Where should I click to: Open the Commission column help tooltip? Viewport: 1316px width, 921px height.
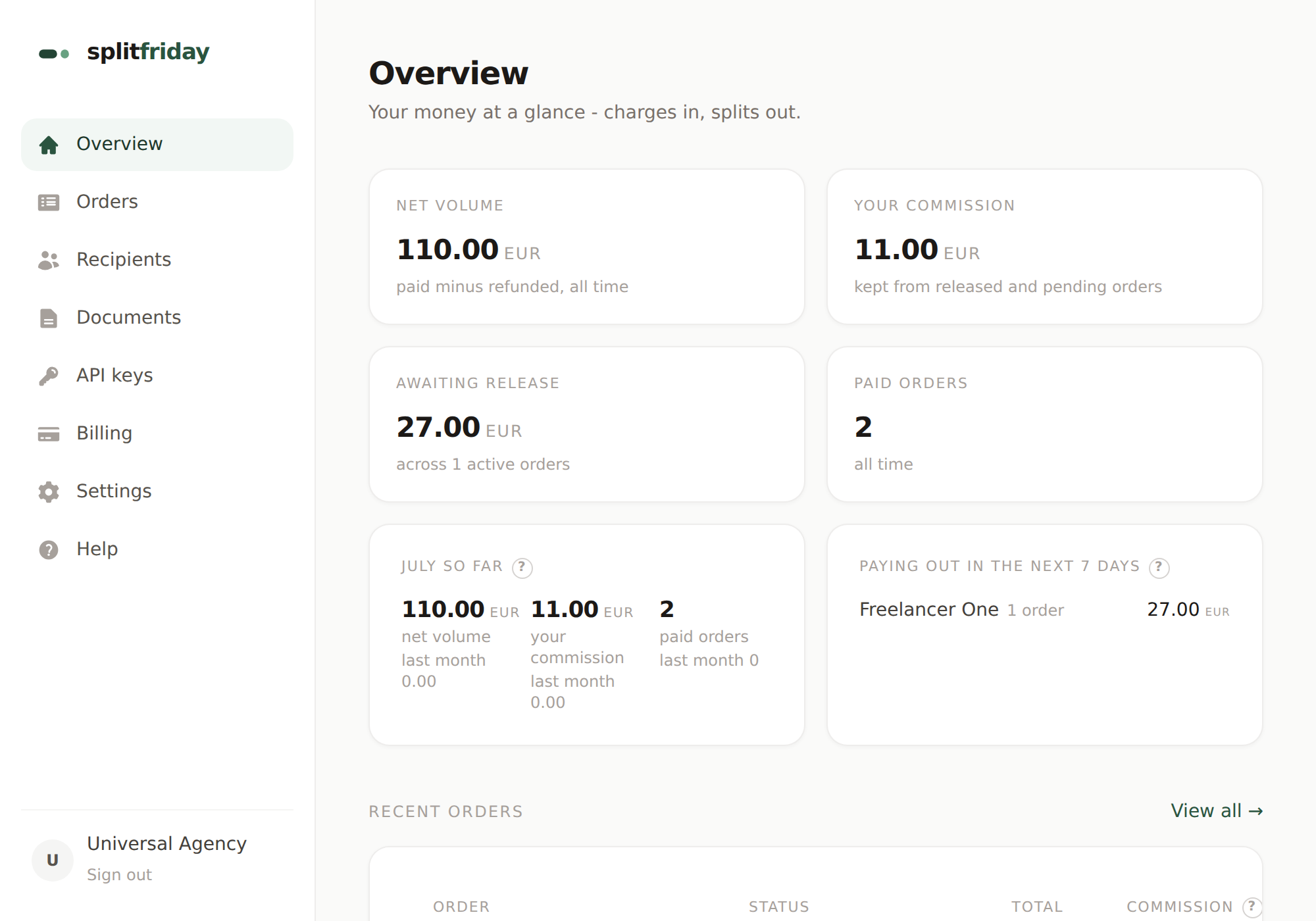click(x=1252, y=907)
